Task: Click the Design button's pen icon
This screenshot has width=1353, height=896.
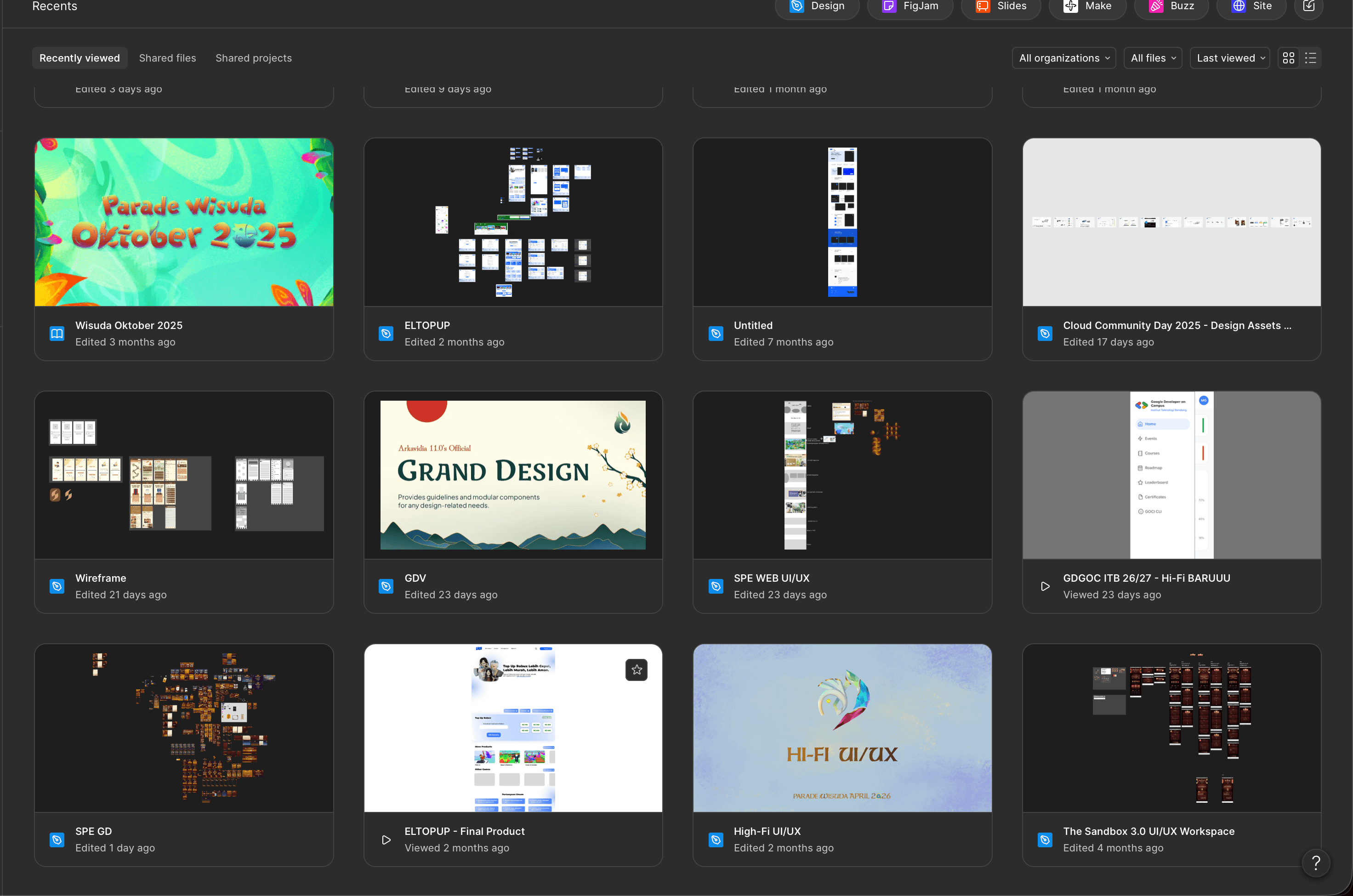Action: (x=796, y=6)
